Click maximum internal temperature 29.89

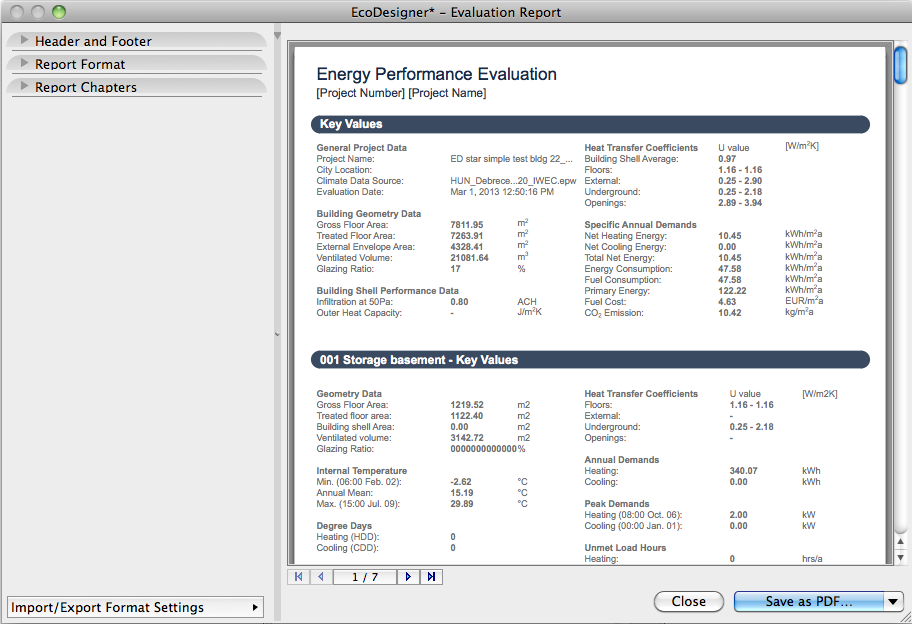pyautogui.click(x=462, y=504)
